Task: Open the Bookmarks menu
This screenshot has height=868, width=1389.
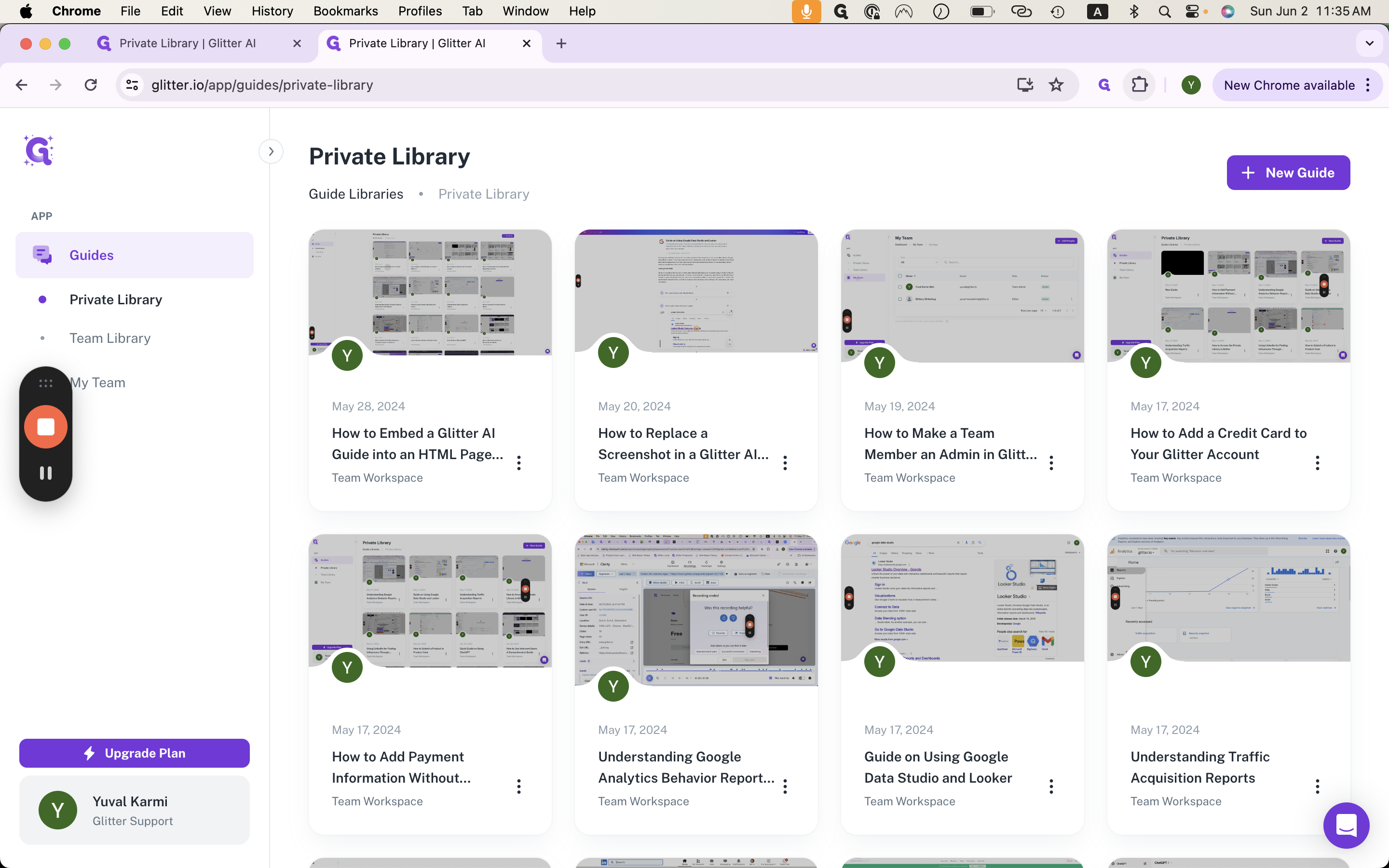Action: (x=345, y=11)
